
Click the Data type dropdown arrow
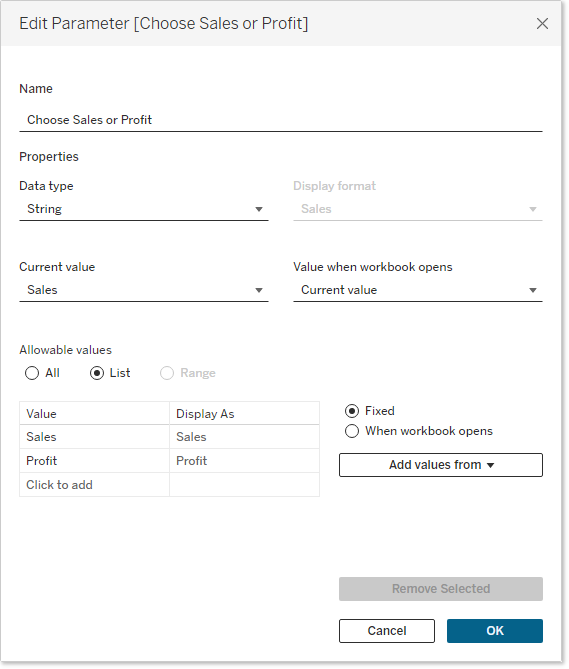pos(258,209)
